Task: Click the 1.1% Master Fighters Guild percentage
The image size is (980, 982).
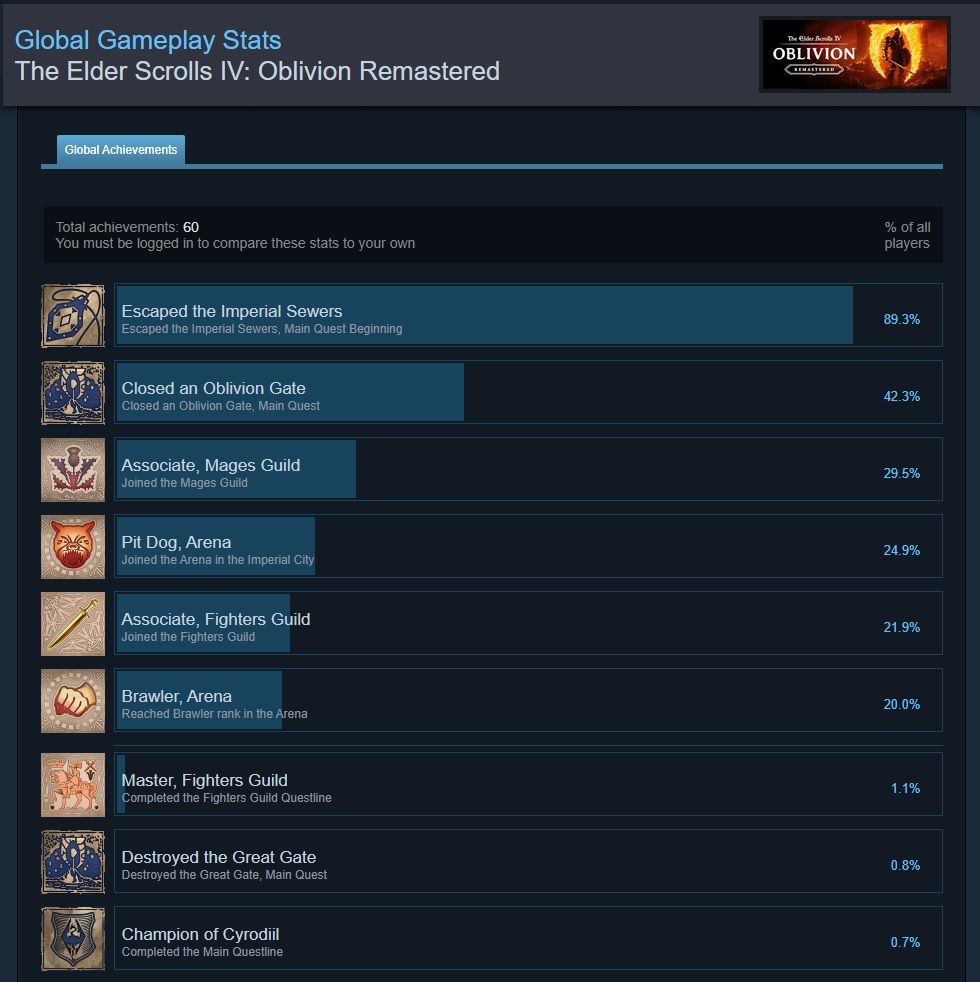Action: tap(905, 788)
